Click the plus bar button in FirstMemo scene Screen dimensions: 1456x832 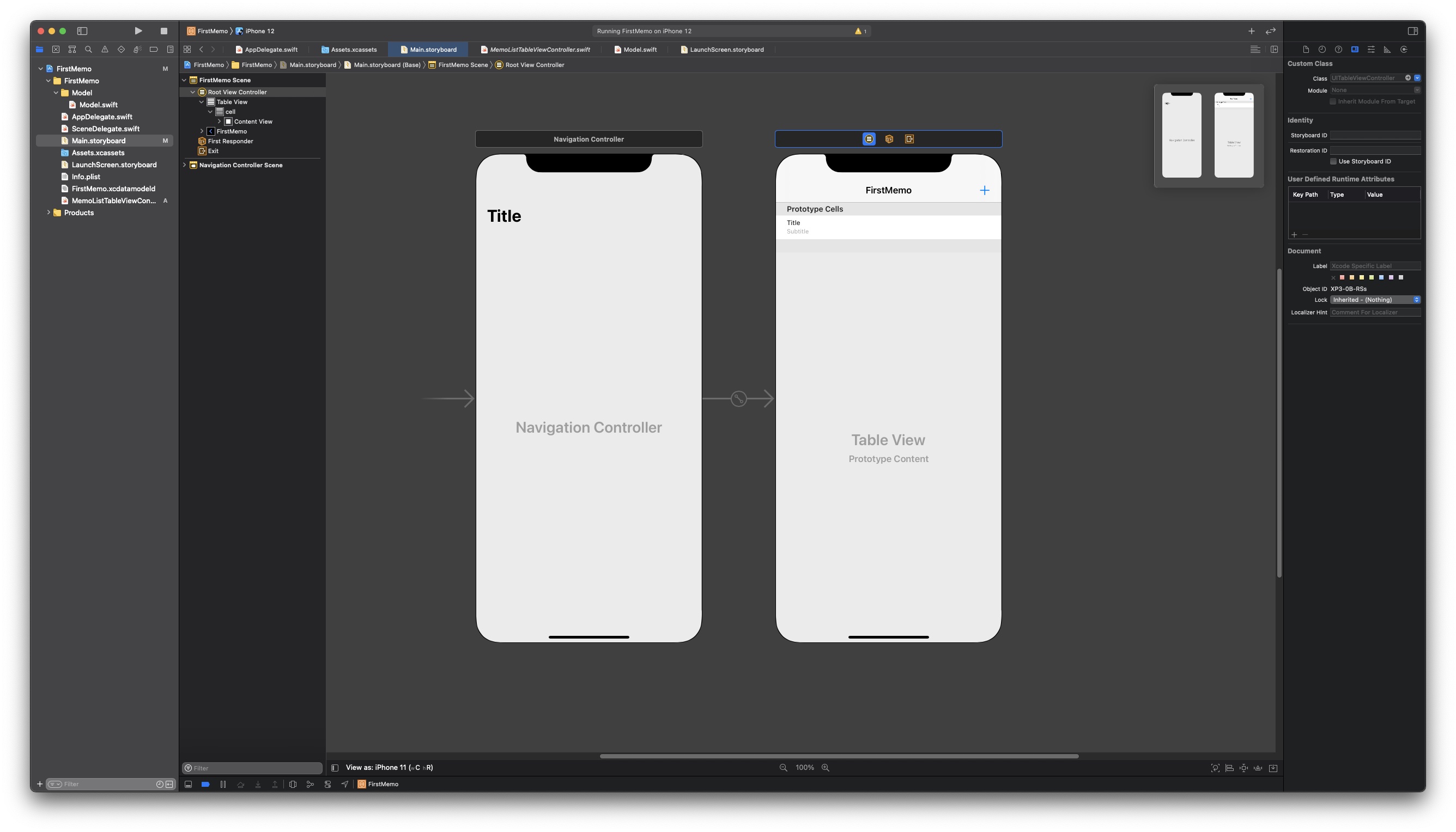point(984,190)
